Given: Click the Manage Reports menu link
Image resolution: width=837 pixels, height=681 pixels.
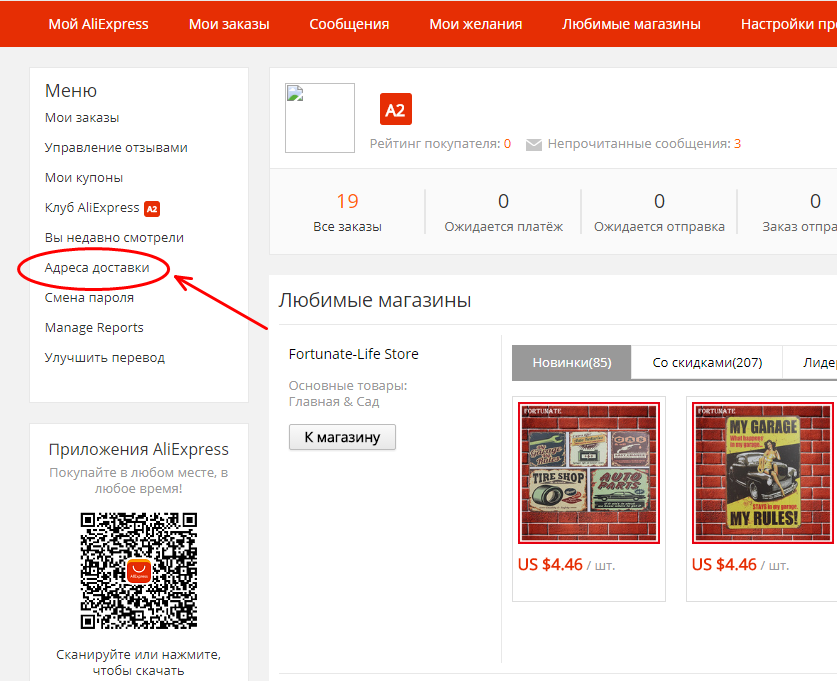Looking at the screenshot, I should (94, 328).
